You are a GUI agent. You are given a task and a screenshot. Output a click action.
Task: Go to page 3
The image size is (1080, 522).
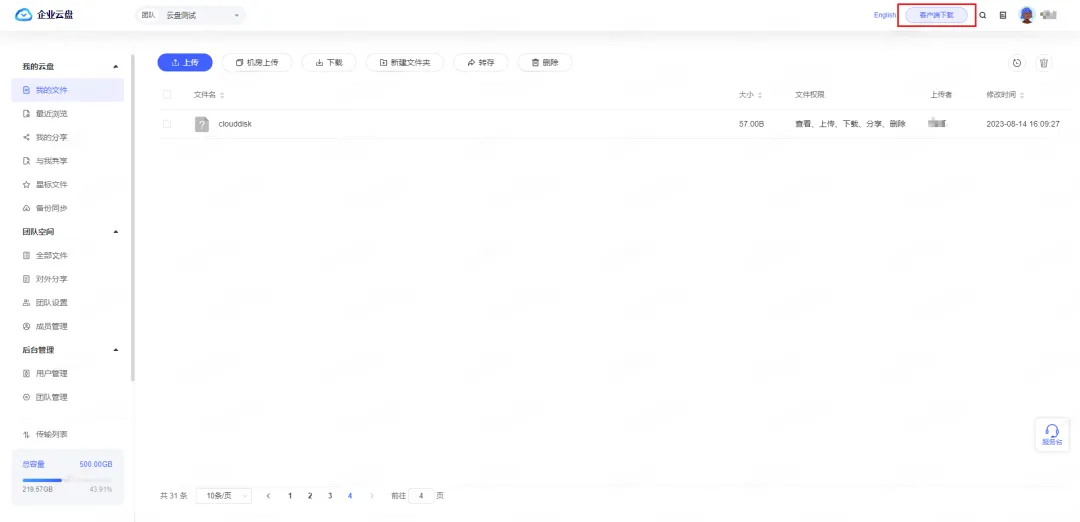(330, 495)
